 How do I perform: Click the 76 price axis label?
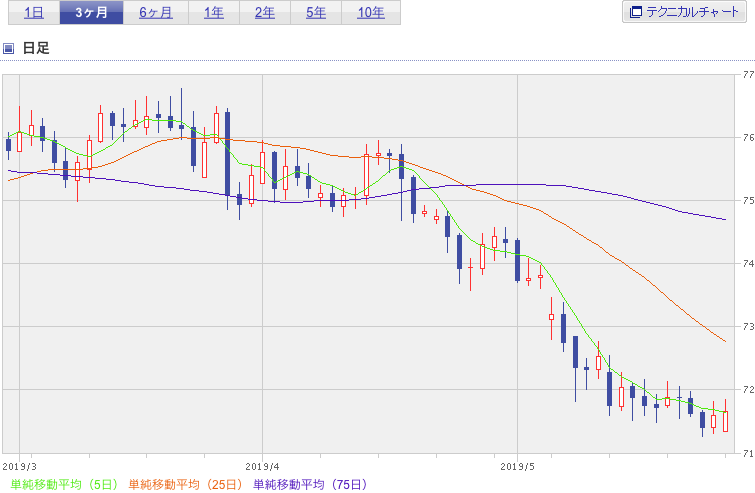[748, 138]
